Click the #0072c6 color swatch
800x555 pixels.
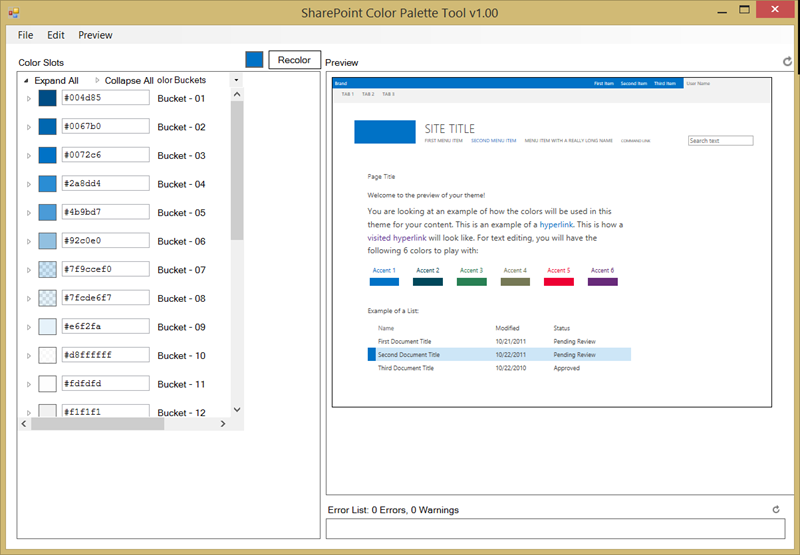pos(47,155)
